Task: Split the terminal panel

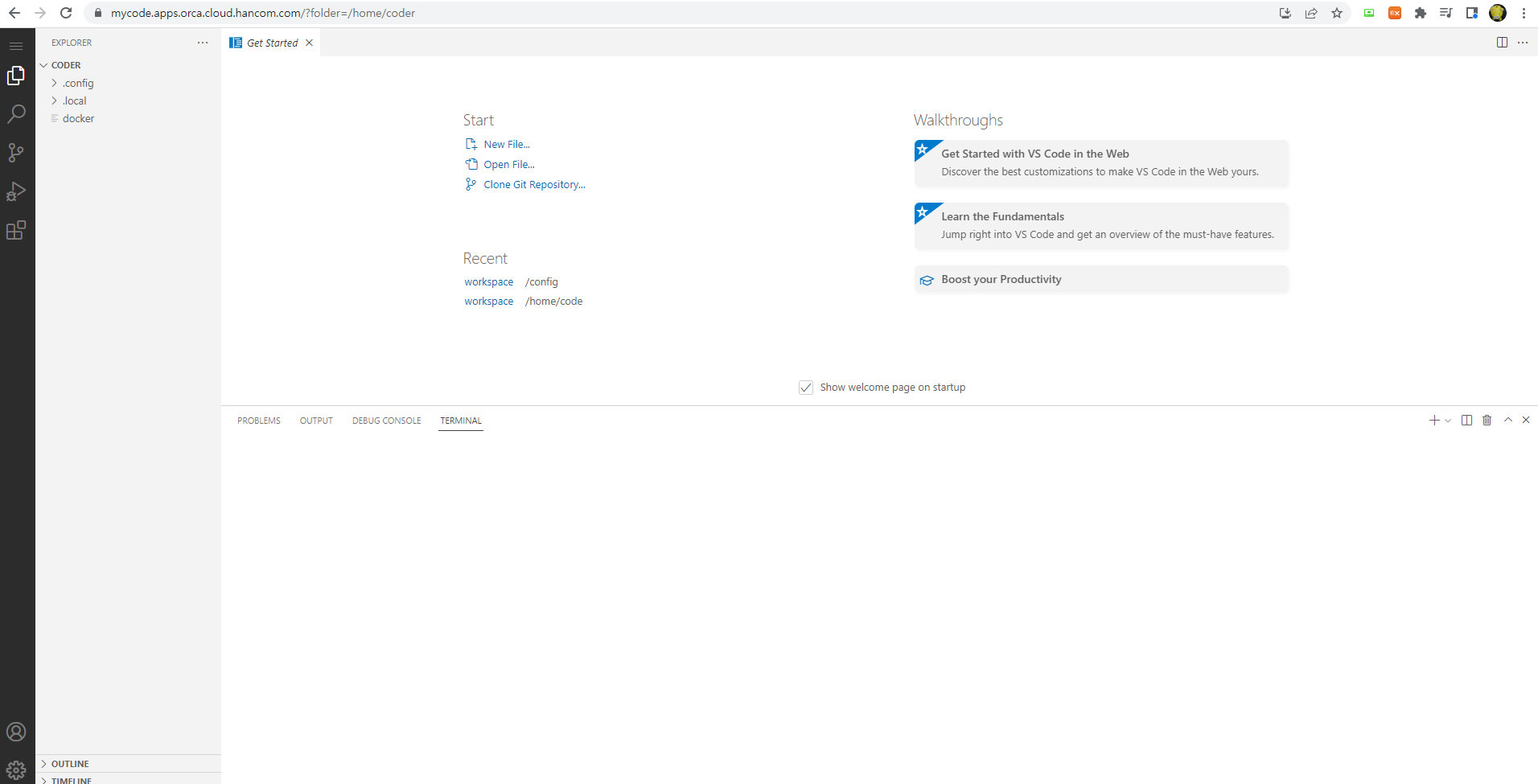Action: coord(1466,421)
